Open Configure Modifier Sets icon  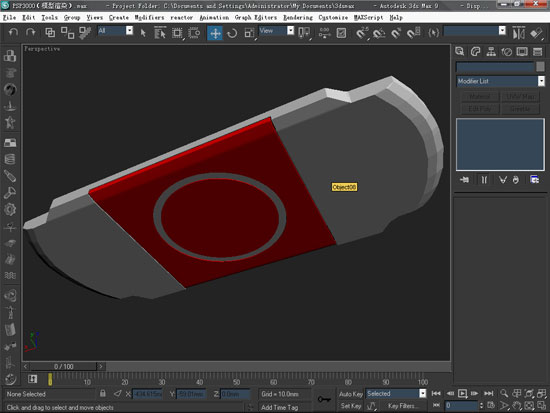534,180
